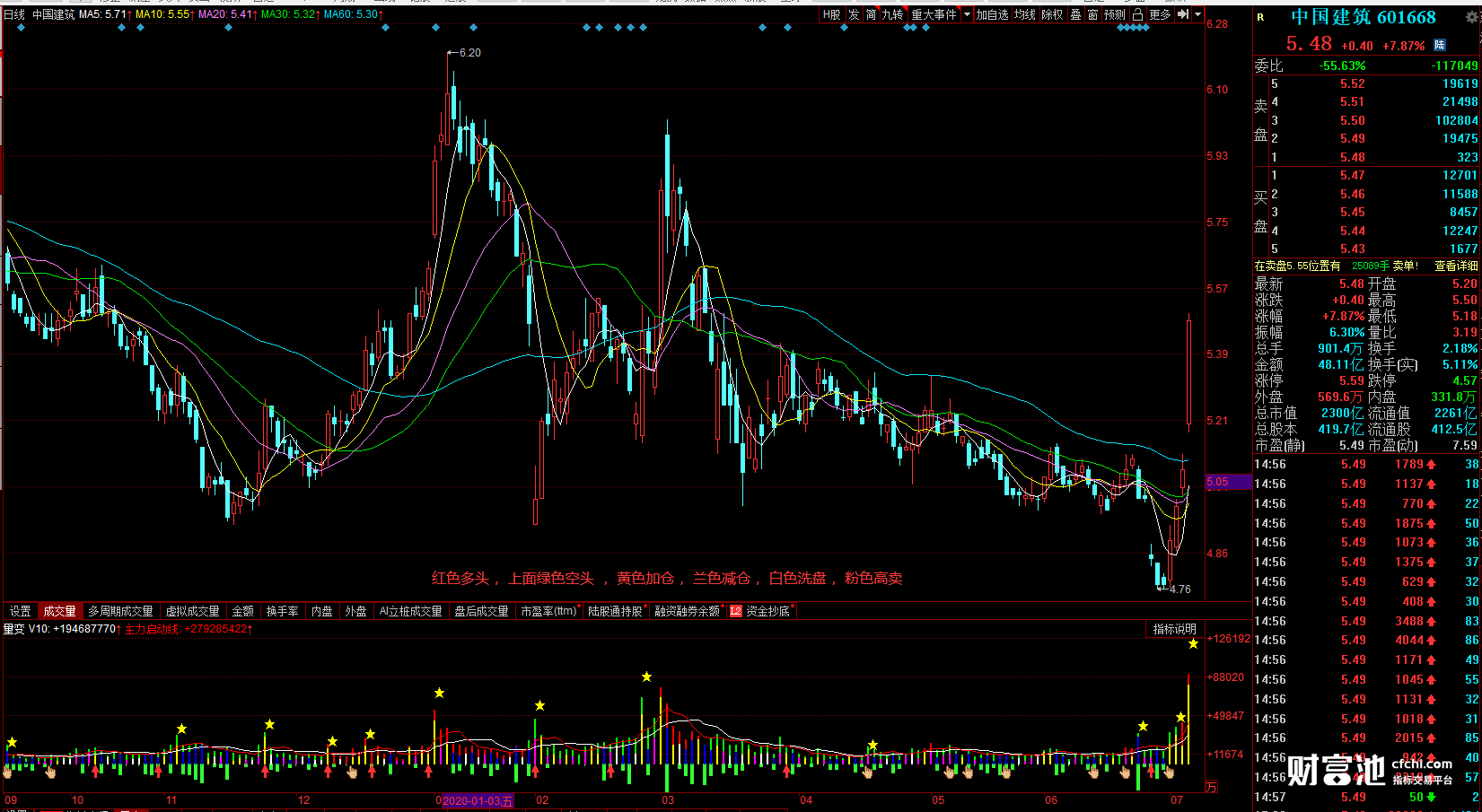Click buy level 5 price 5.43
Viewport: 1482px width, 812px height.
pos(1352,249)
